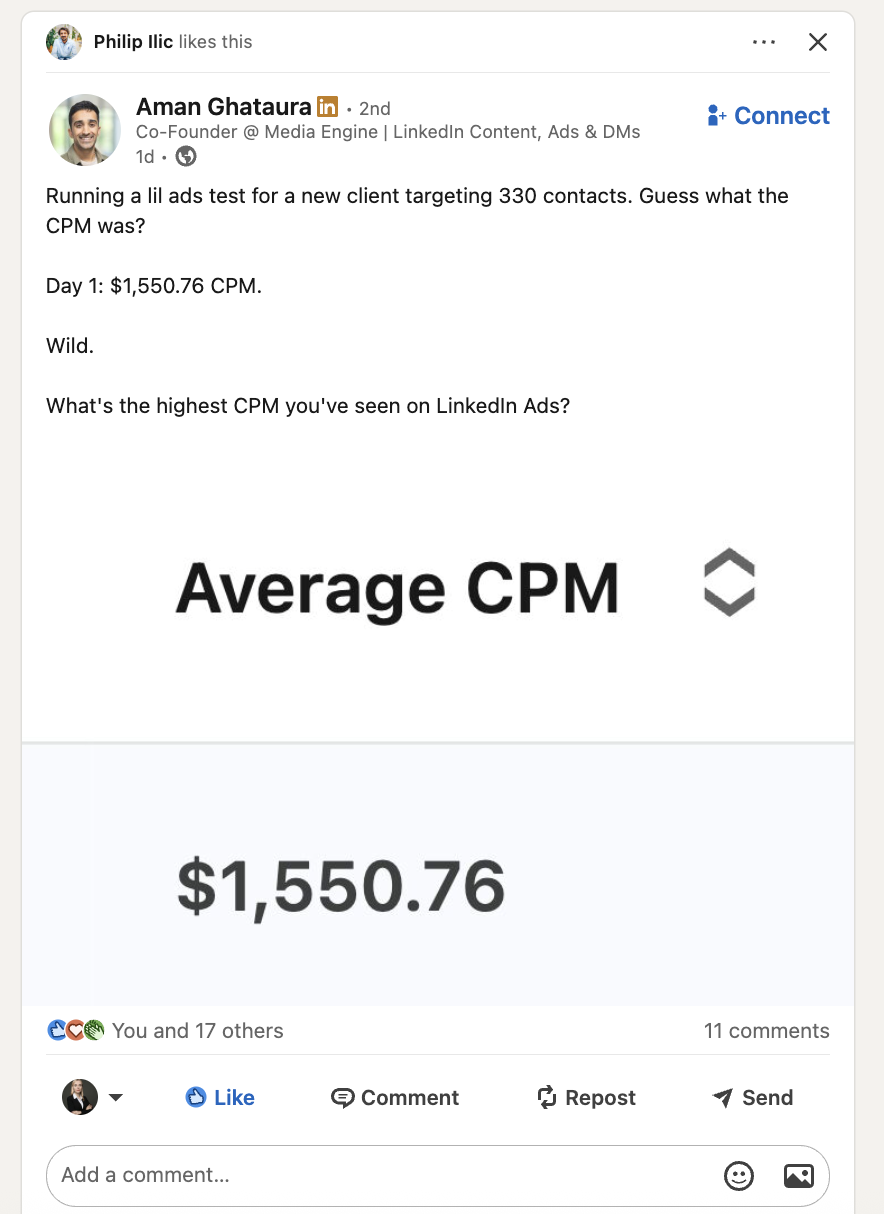This screenshot has height=1214, width=884.
Task: Open the 11 comments link
Action: pyautogui.click(x=766, y=1030)
